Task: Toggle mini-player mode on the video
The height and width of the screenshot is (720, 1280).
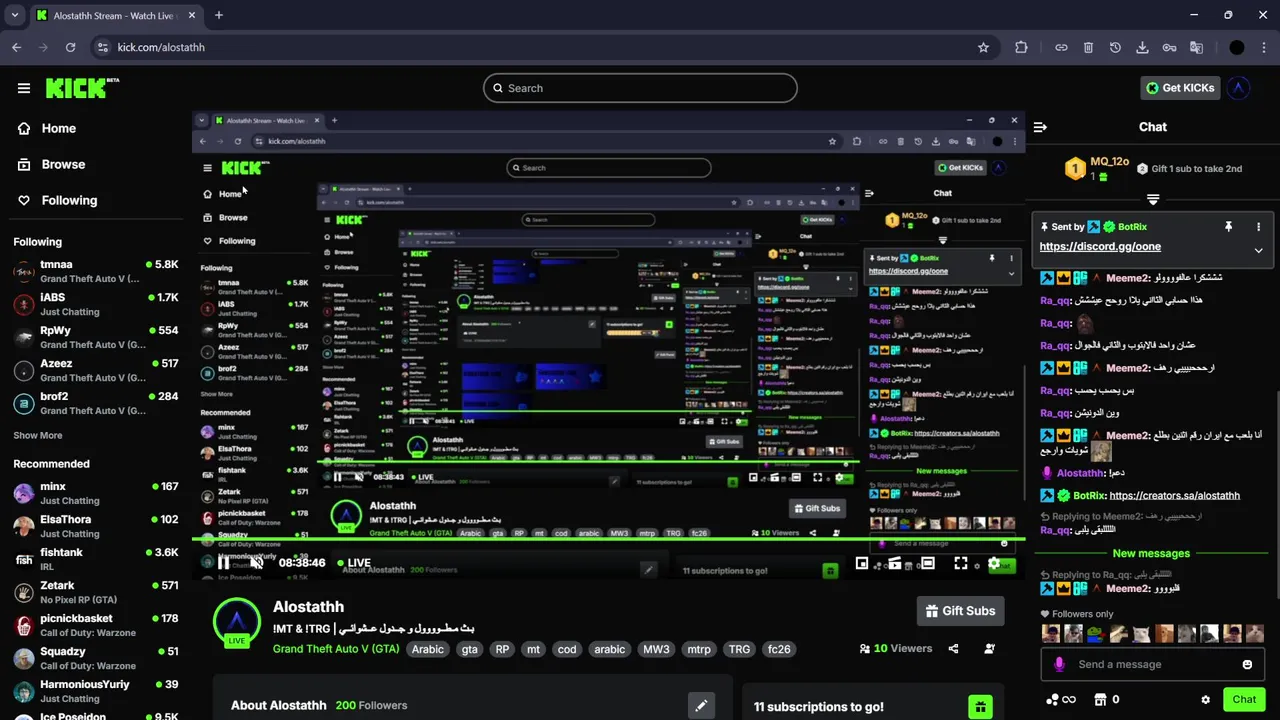Action: (x=862, y=564)
